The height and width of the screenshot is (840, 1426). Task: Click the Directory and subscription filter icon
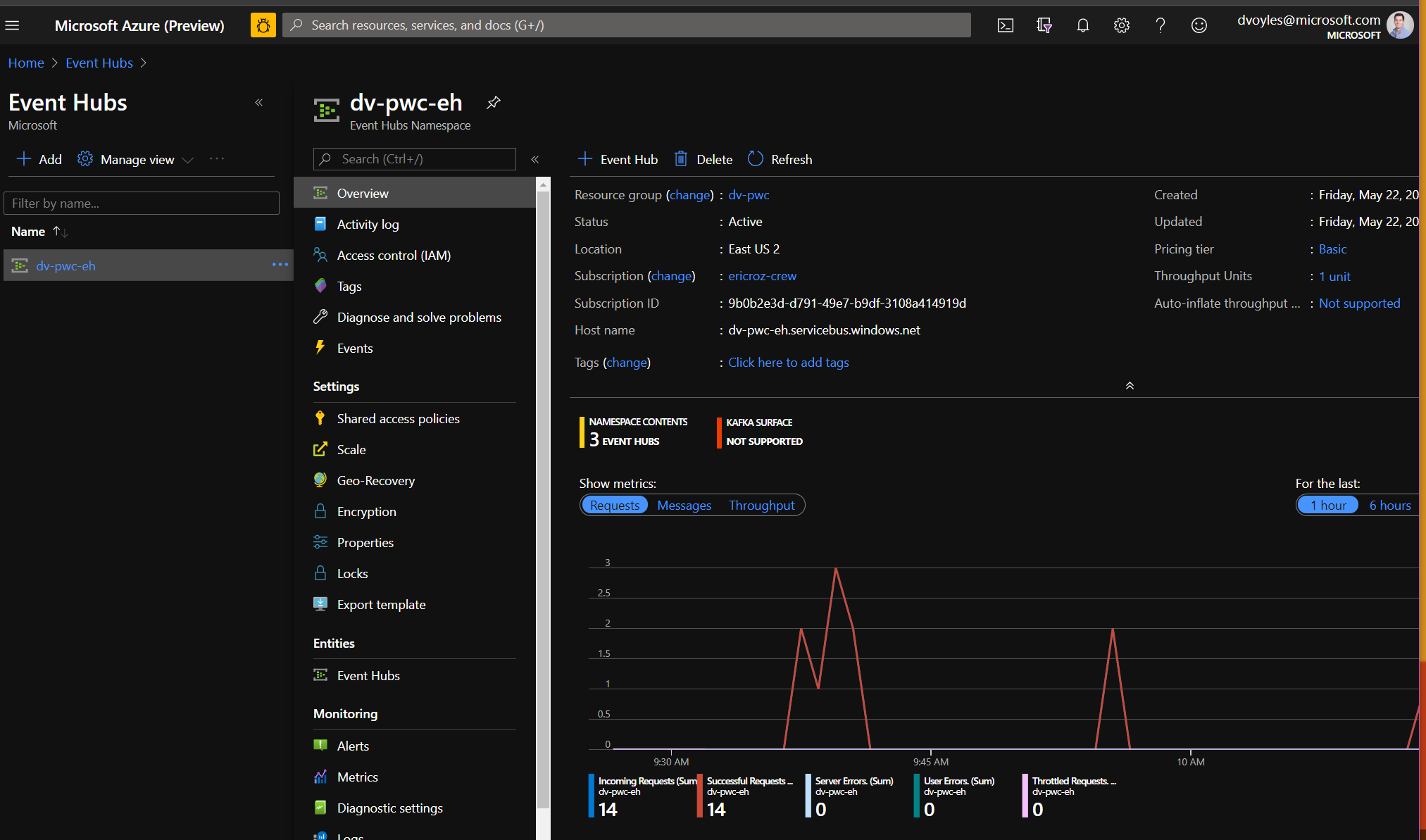click(1044, 26)
